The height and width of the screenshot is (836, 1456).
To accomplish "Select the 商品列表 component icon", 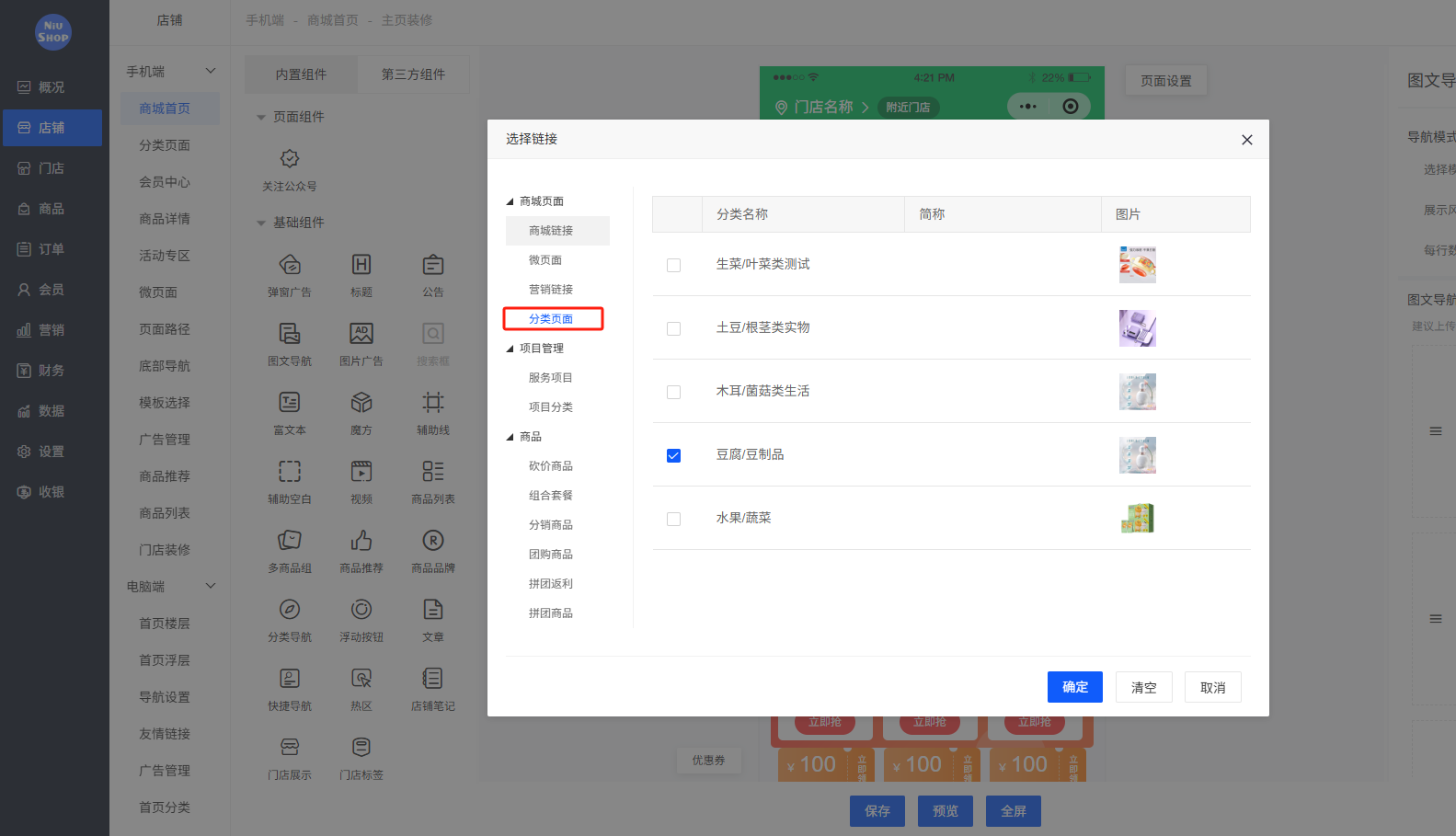I will point(433,471).
